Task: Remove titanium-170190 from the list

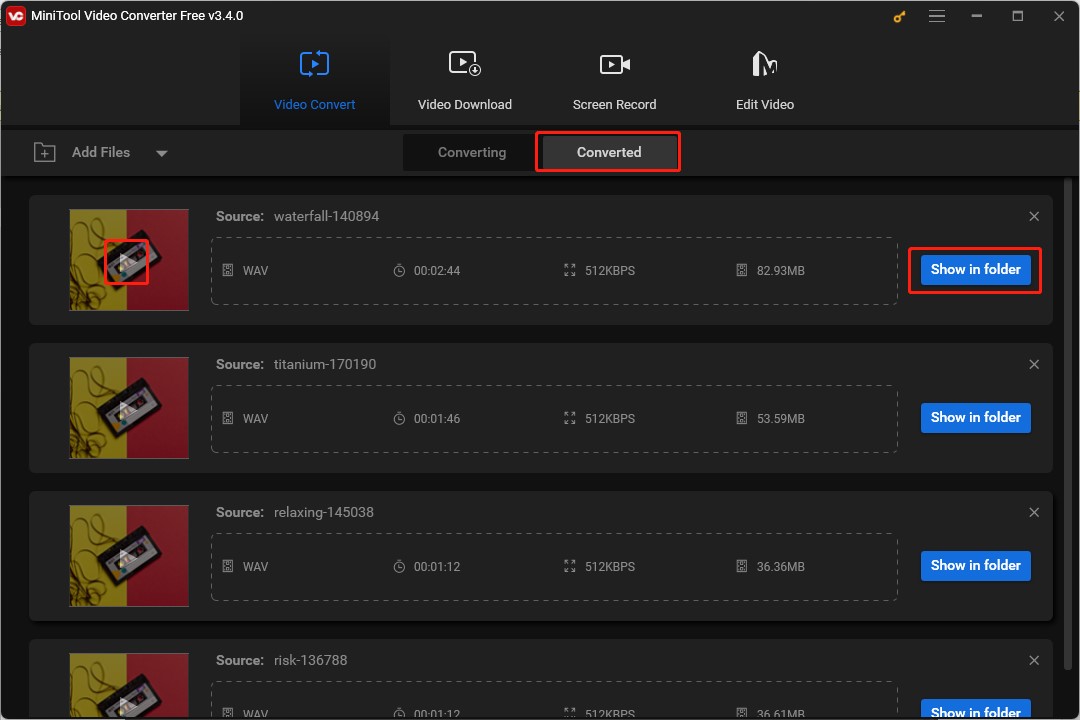Action: [1034, 364]
